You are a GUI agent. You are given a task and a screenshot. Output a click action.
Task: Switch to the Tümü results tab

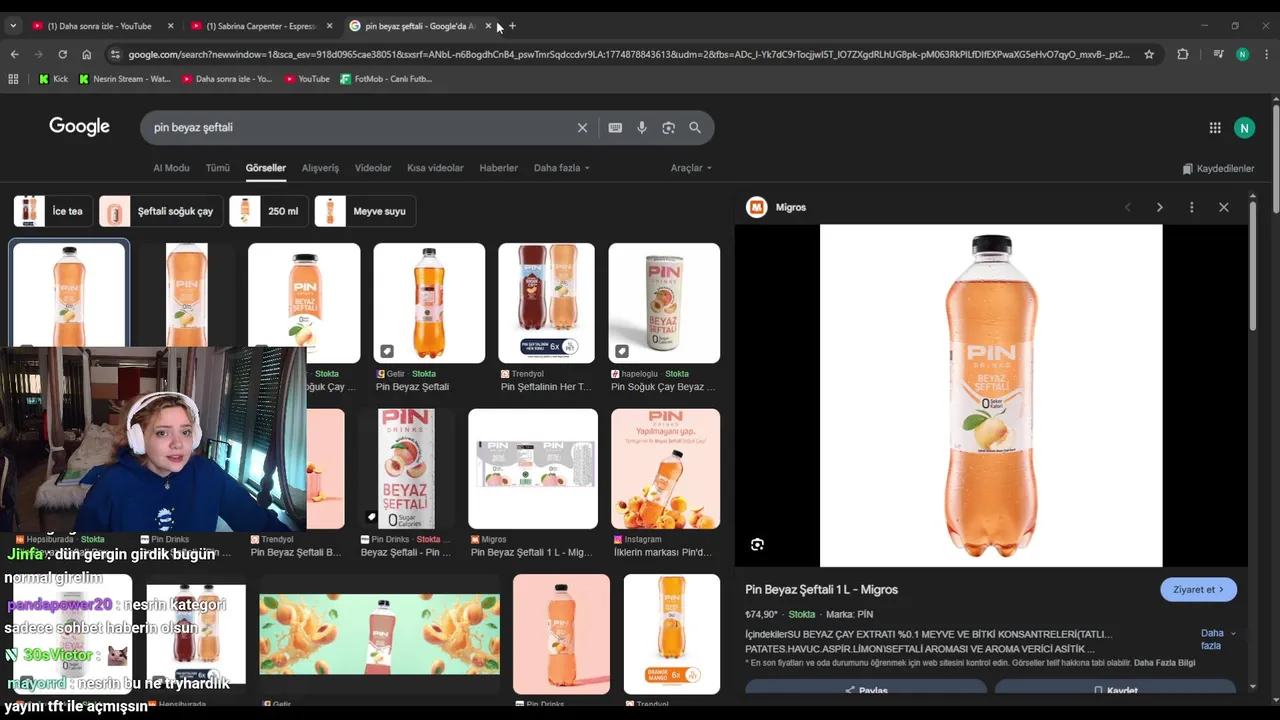pyautogui.click(x=217, y=168)
